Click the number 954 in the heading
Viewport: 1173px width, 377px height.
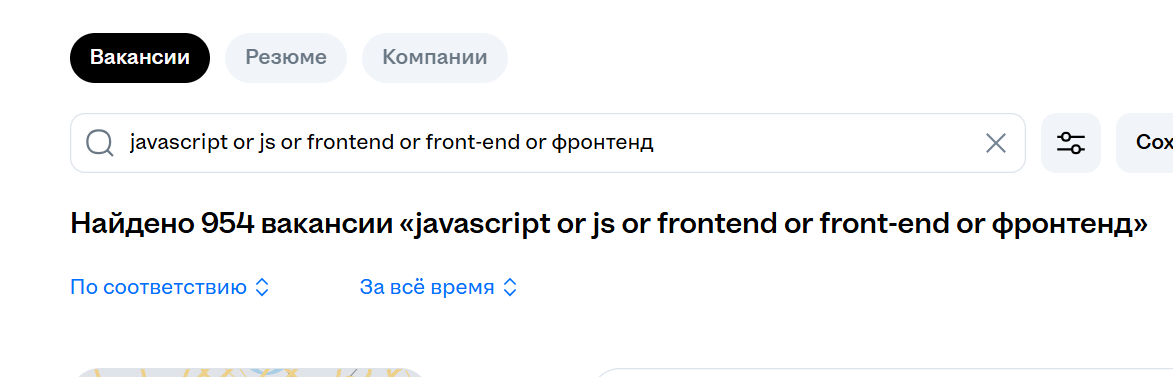(x=228, y=224)
